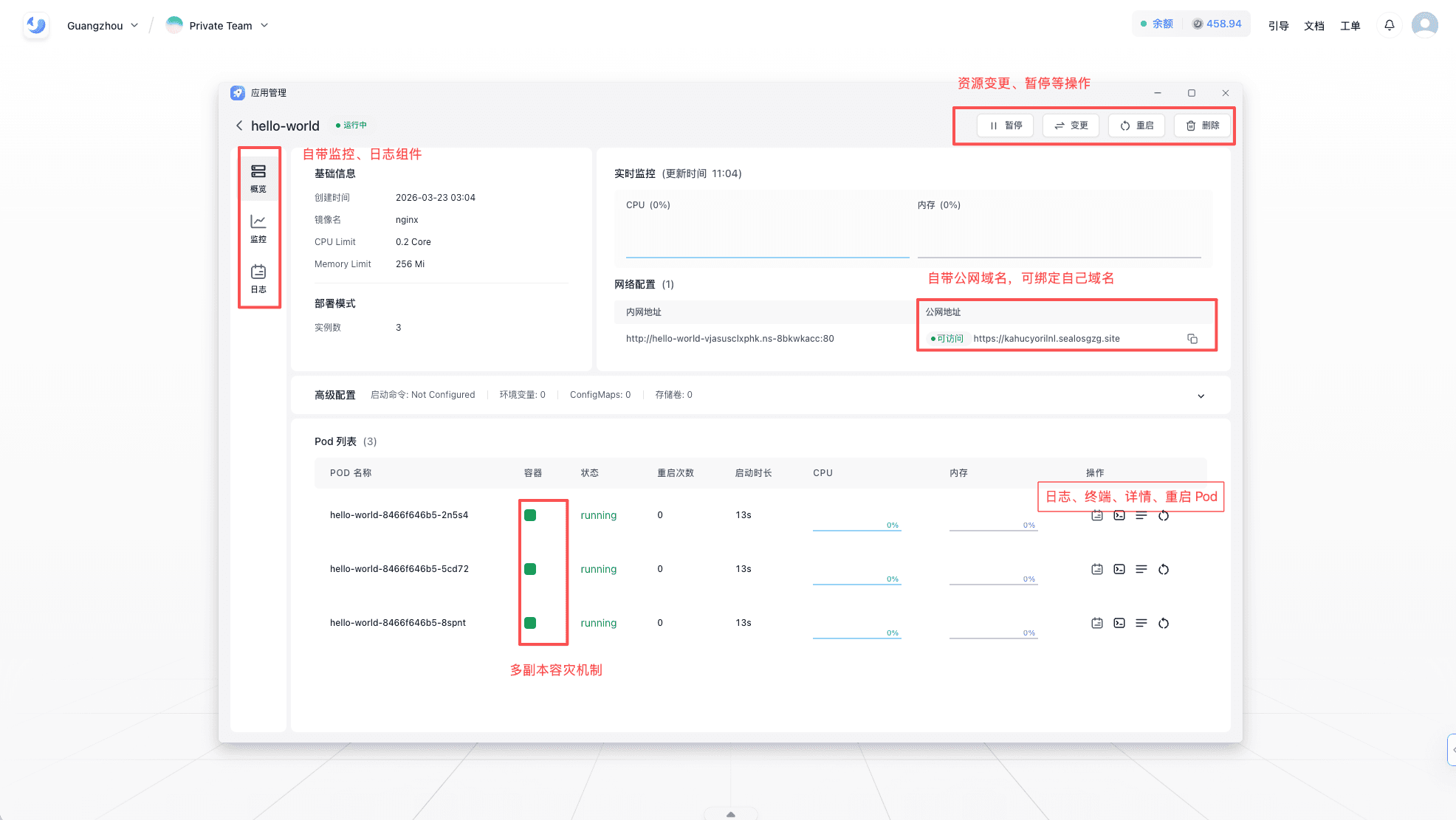Open the Guangzhou region dropdown
Screen dimensions: 1456x820
(x=103, y=26)
